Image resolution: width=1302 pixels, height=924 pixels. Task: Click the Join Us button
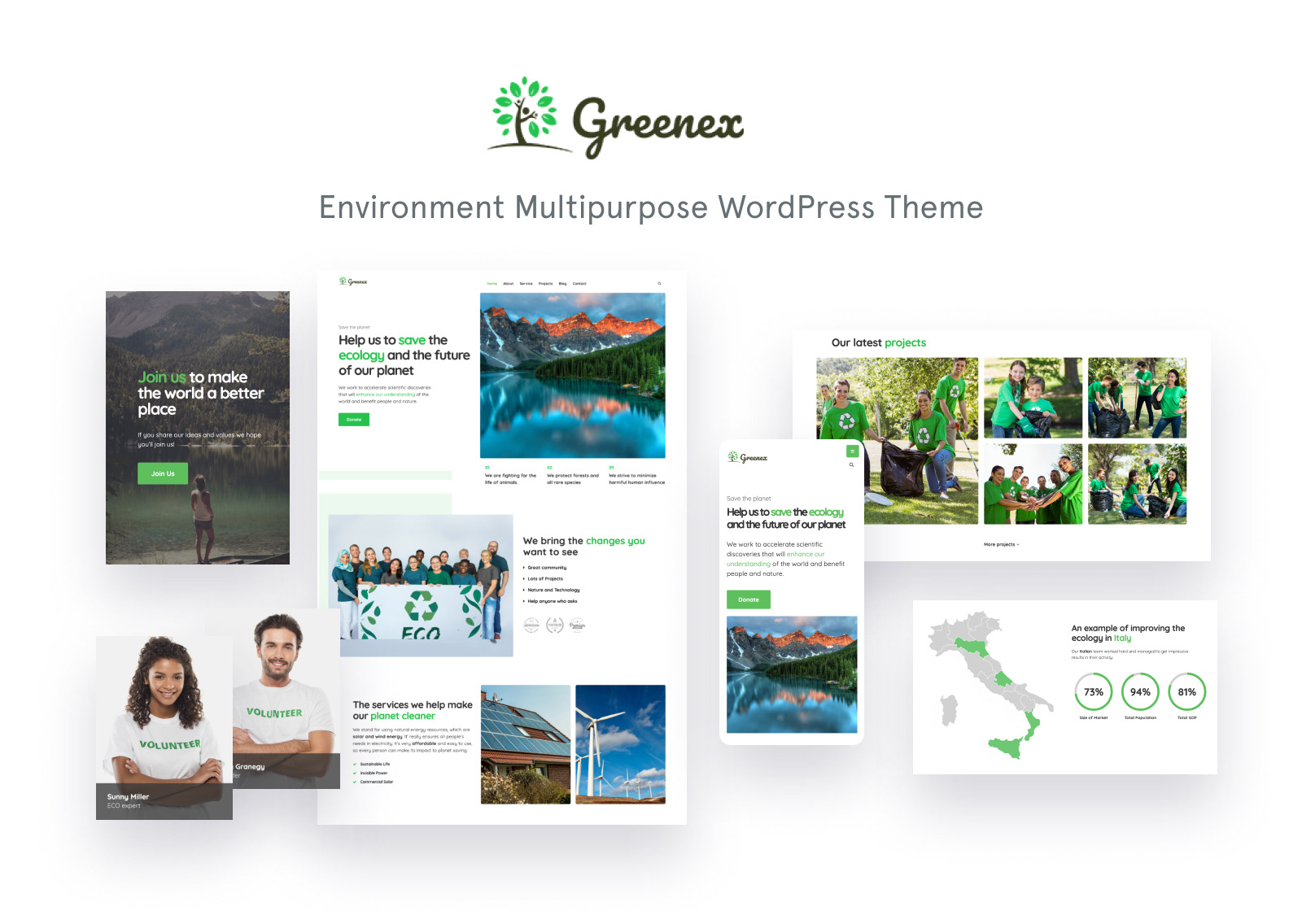tap(163, 473)
